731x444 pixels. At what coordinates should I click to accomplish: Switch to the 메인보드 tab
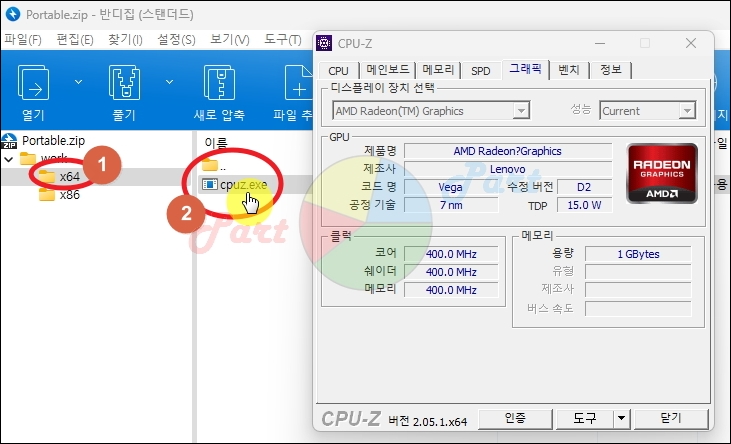pos(387,70)
